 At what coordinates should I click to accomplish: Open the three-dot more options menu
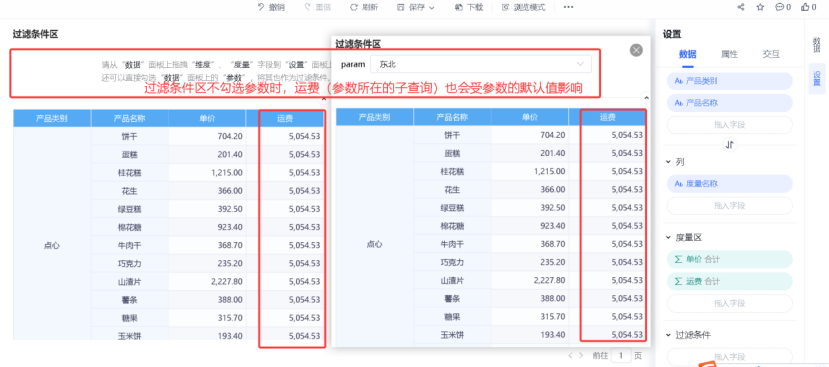pos(568,7)
